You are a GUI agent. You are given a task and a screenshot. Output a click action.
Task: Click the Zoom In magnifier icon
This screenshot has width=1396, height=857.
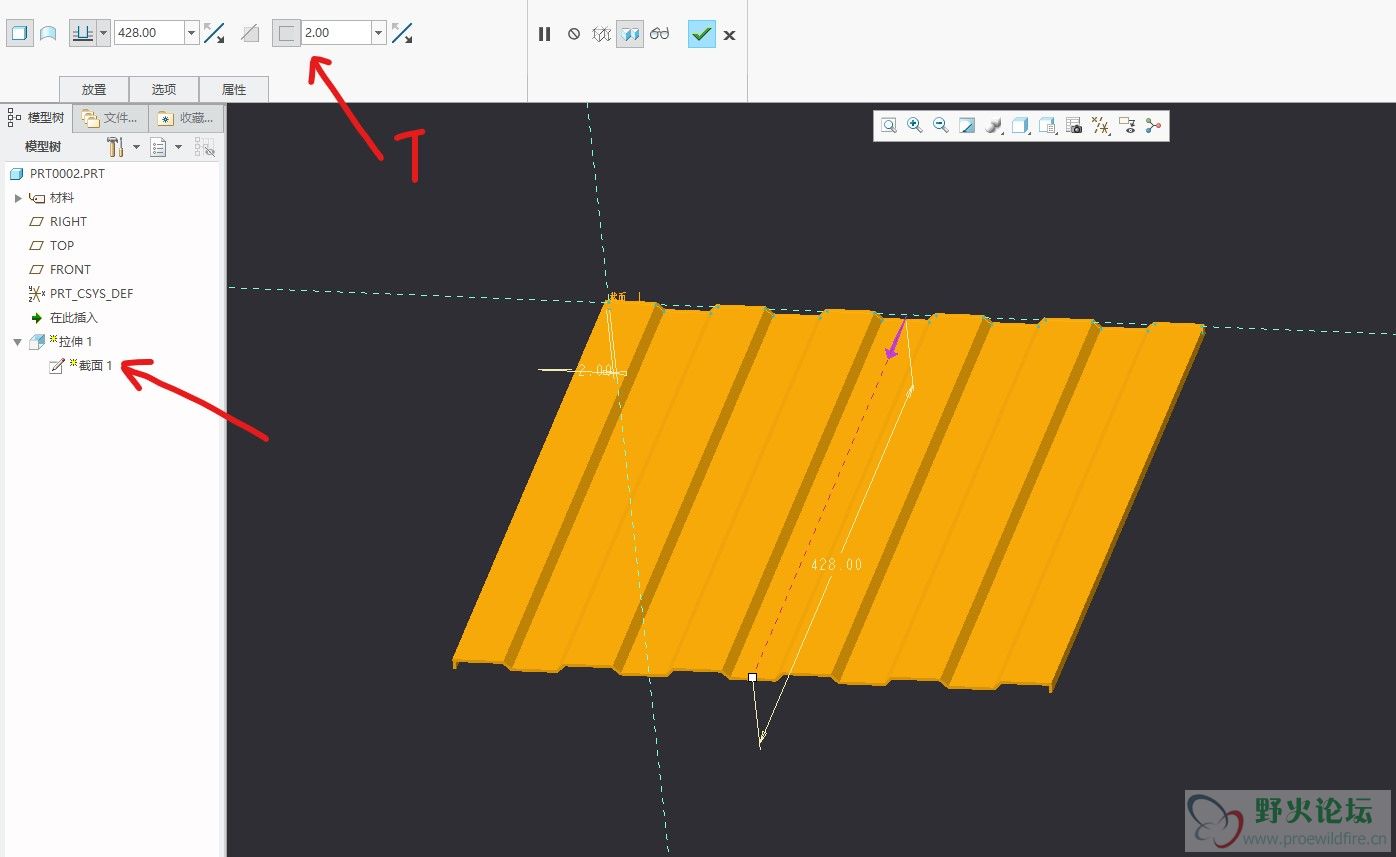(915, 126)
